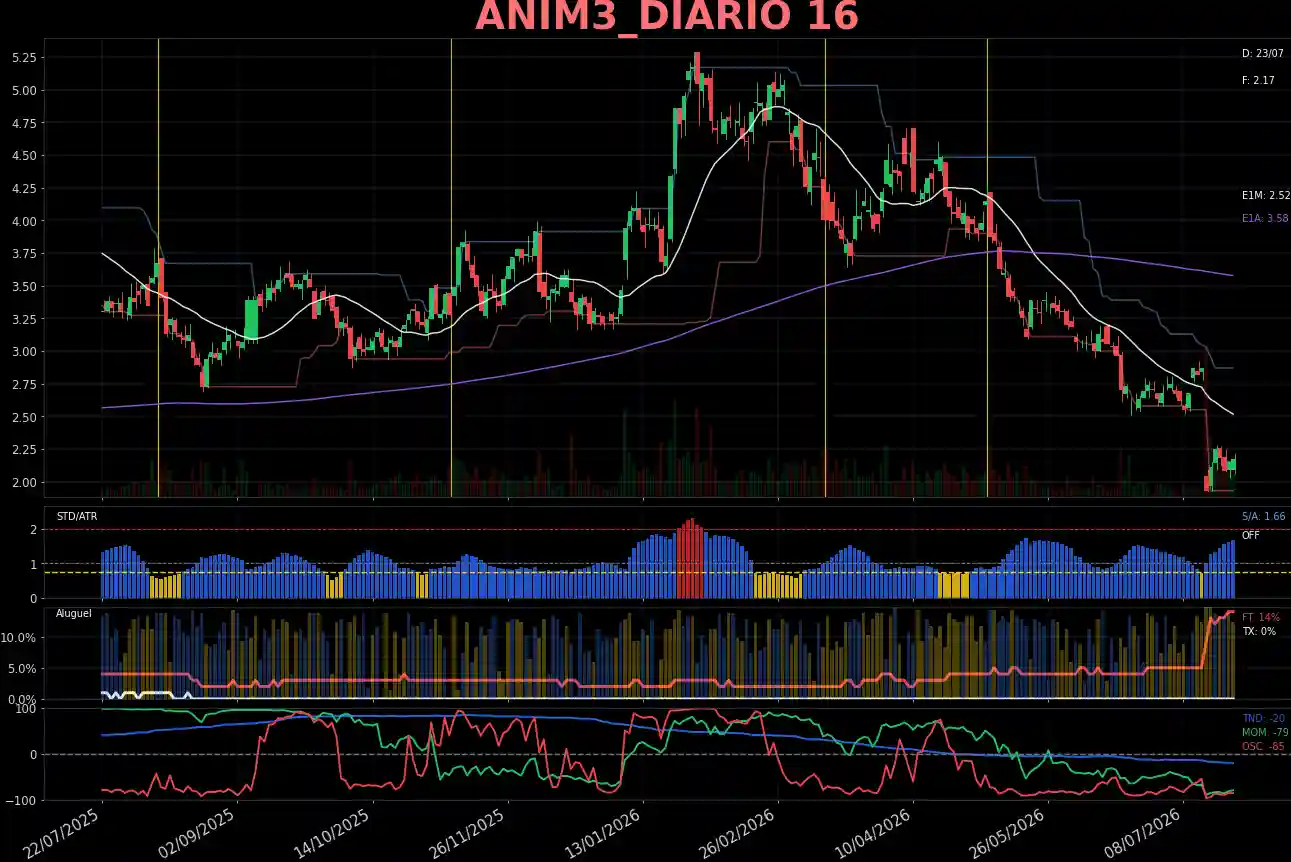Click the 02/09/2025 date axis label
The image size is (1291, 862).
(x=197, y=833)
